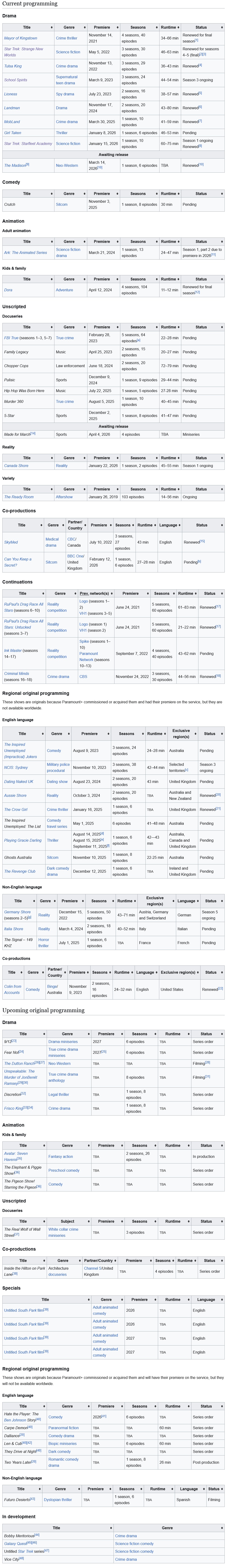The image size is (228, 1568).
Task: Follow the Playing Gracie Darling link
Action: [x=23, y=840]
